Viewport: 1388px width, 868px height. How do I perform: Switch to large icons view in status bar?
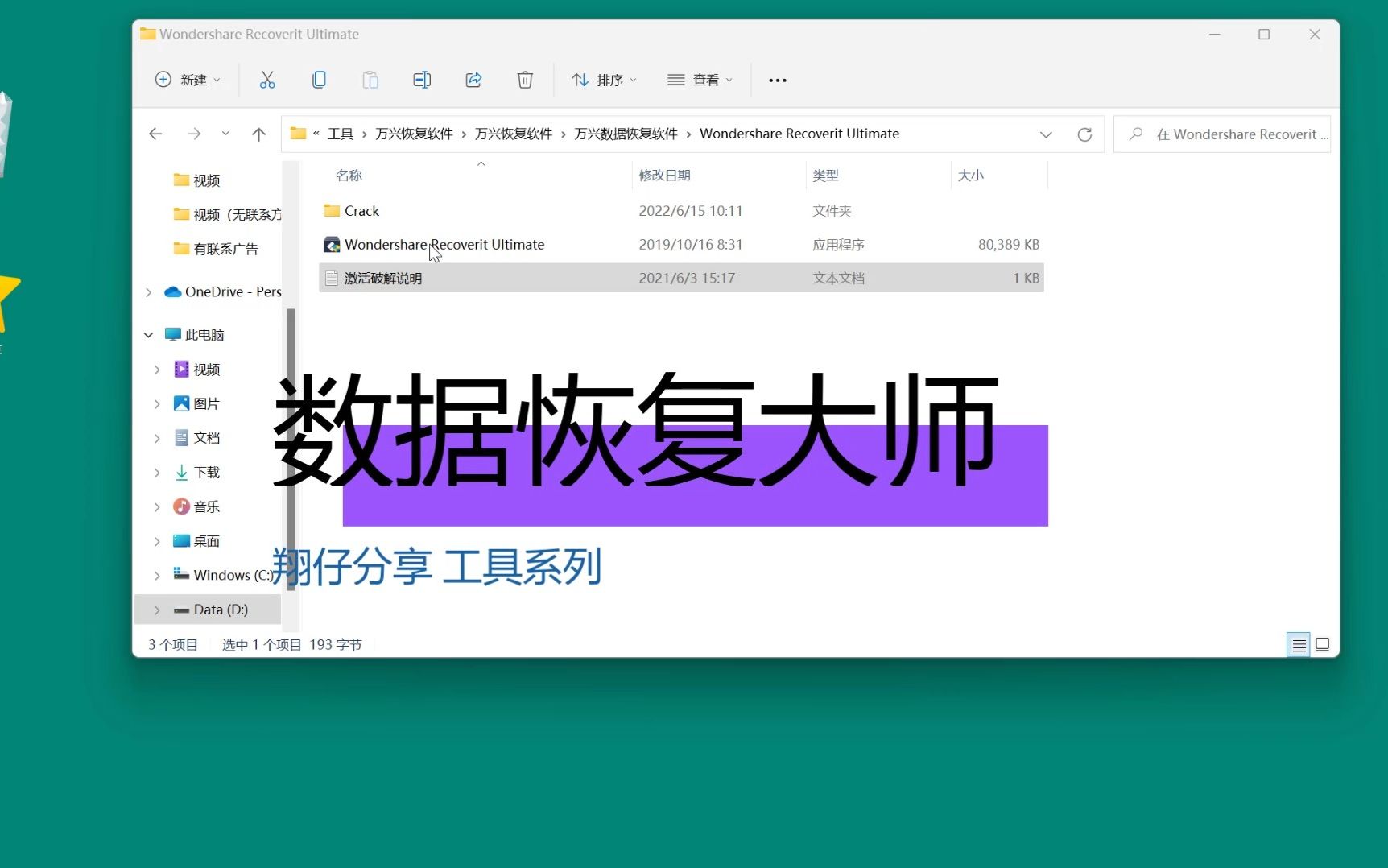1322,644
